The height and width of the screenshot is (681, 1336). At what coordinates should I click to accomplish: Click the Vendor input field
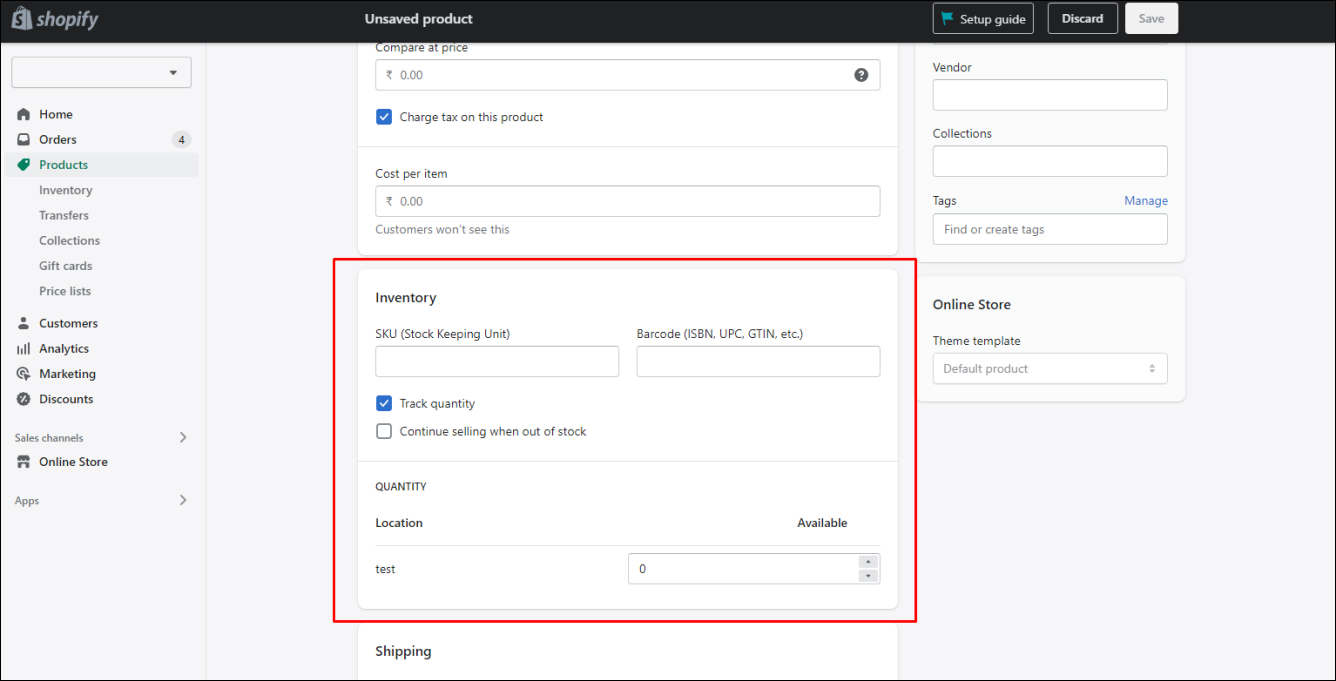point(1050,95)
